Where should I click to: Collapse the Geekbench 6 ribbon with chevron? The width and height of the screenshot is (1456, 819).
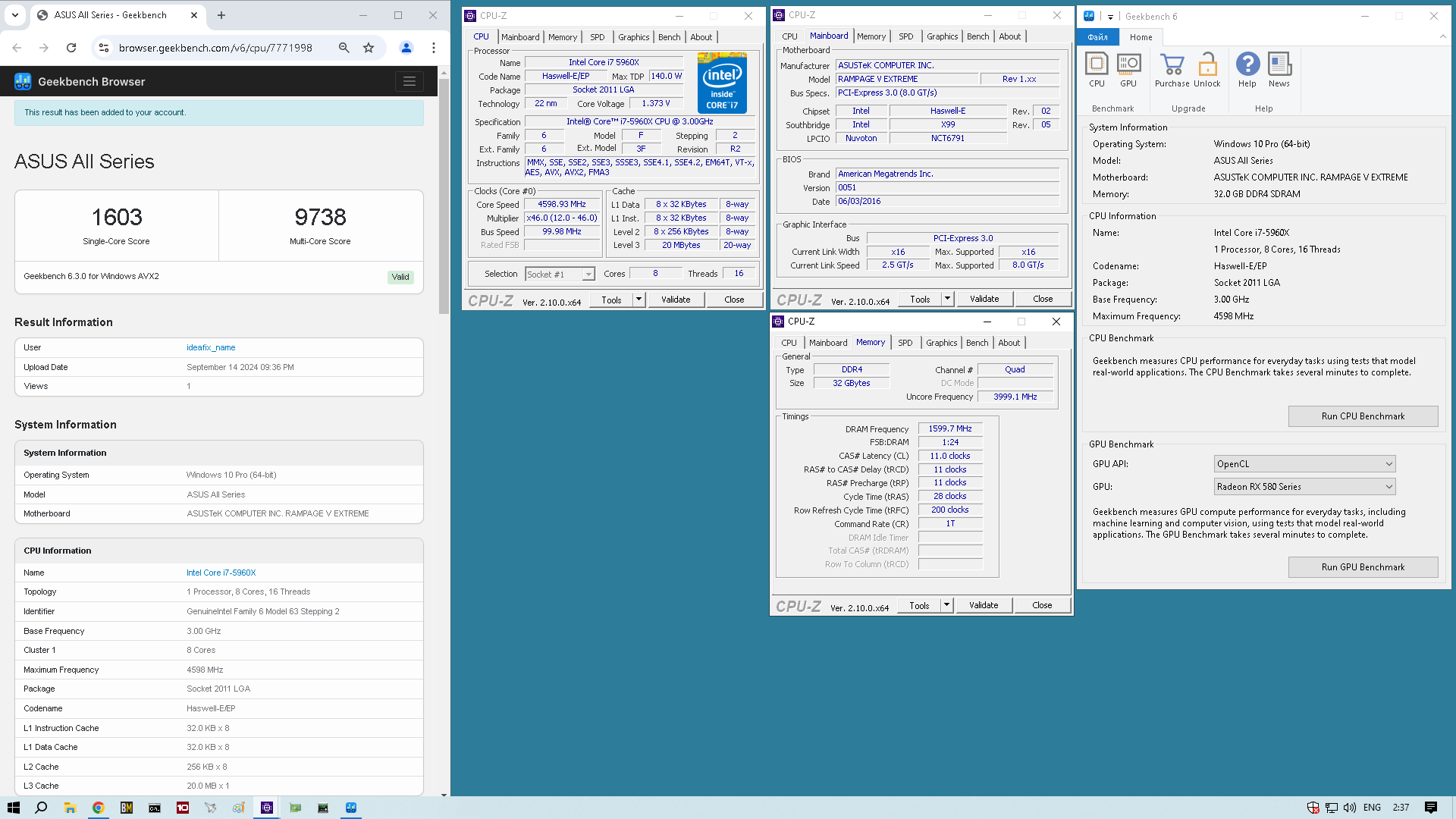(x=1442, y=36)
